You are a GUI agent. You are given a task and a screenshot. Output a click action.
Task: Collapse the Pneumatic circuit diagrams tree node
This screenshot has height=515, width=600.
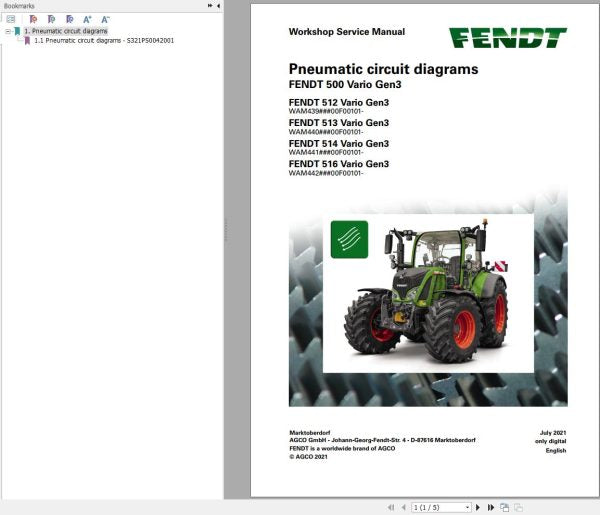[7, 31]
